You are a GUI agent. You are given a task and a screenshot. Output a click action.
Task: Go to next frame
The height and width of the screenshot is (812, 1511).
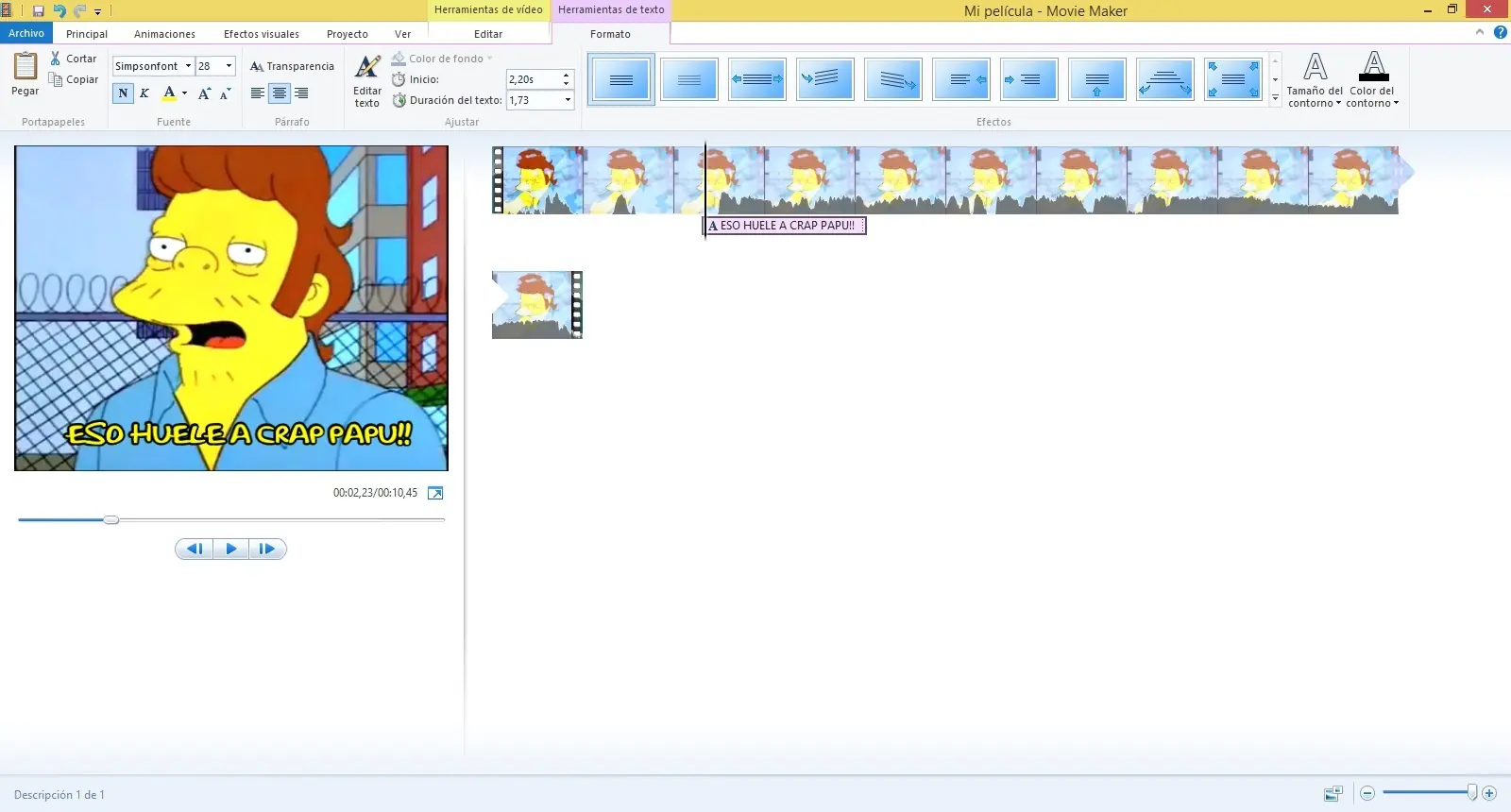267,549
